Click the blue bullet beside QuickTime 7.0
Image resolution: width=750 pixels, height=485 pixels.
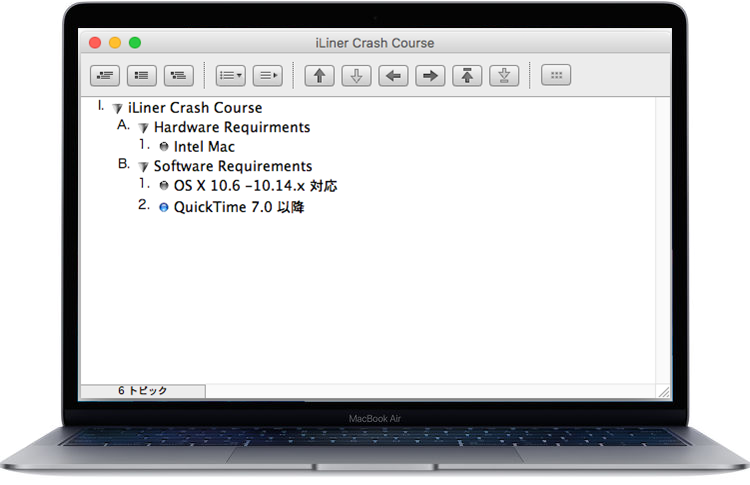click(x=164, y=207)
